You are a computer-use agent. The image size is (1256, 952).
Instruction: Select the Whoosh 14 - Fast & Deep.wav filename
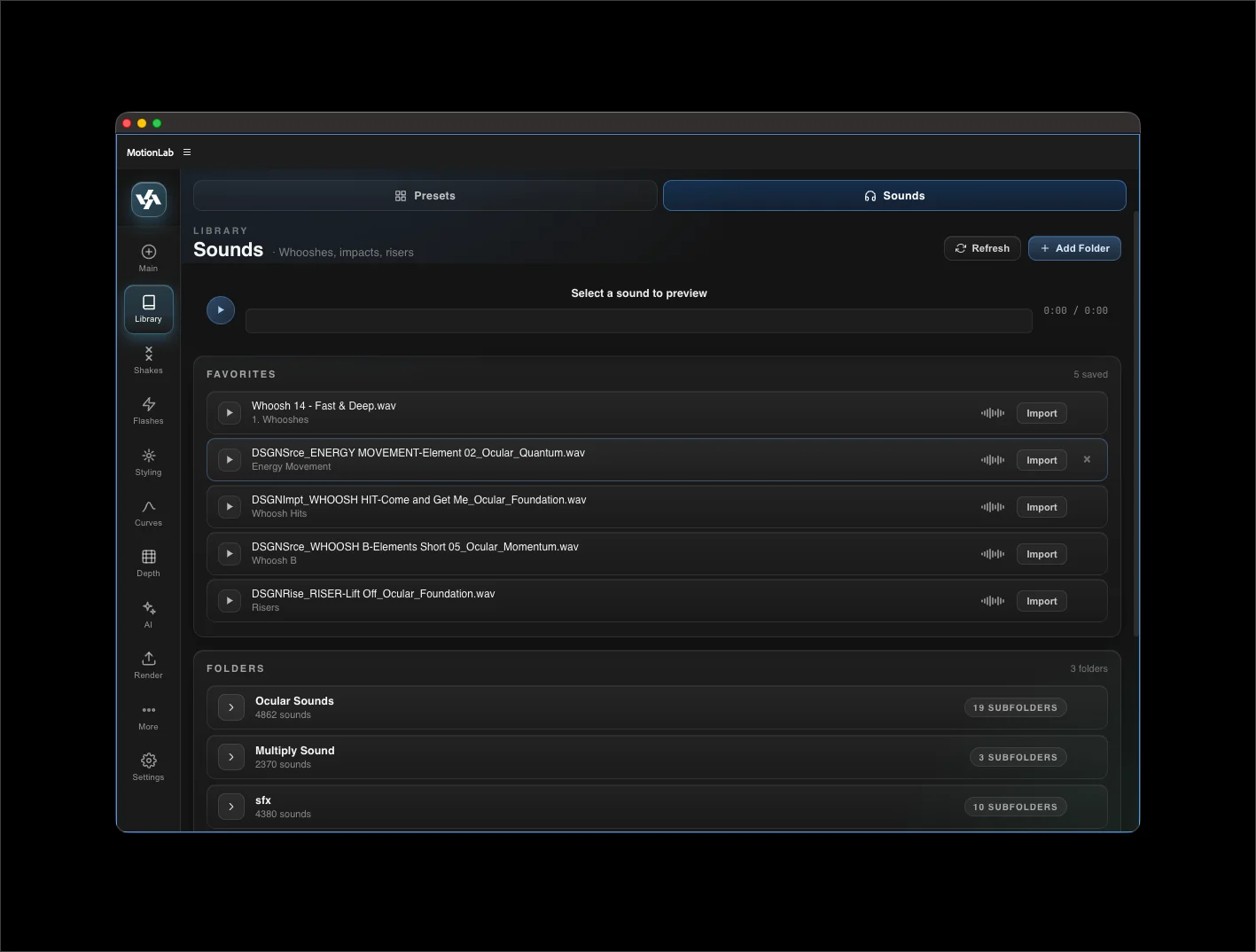point(324,406)
